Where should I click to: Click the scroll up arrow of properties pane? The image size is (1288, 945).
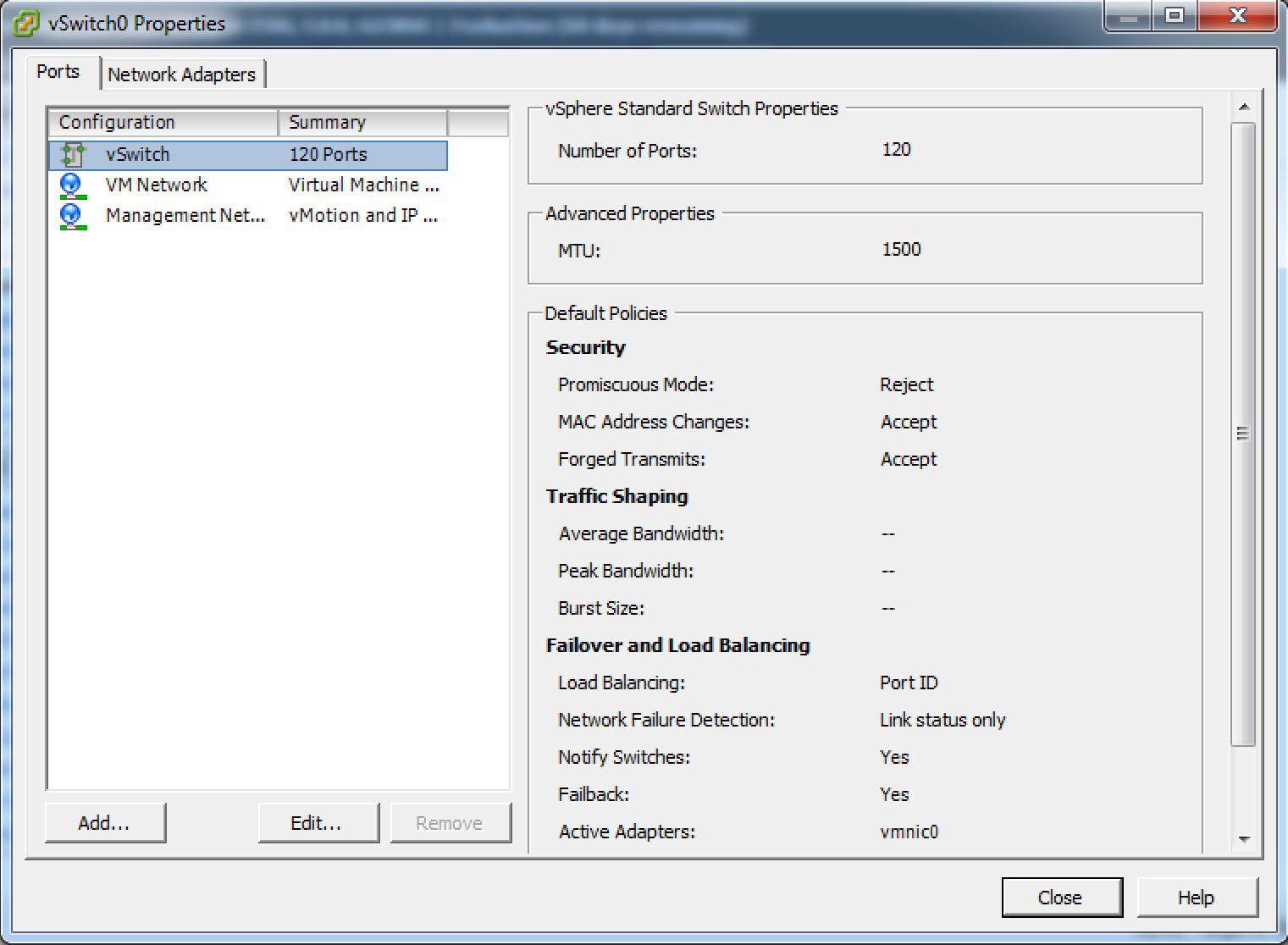(x=1243, y=108)
